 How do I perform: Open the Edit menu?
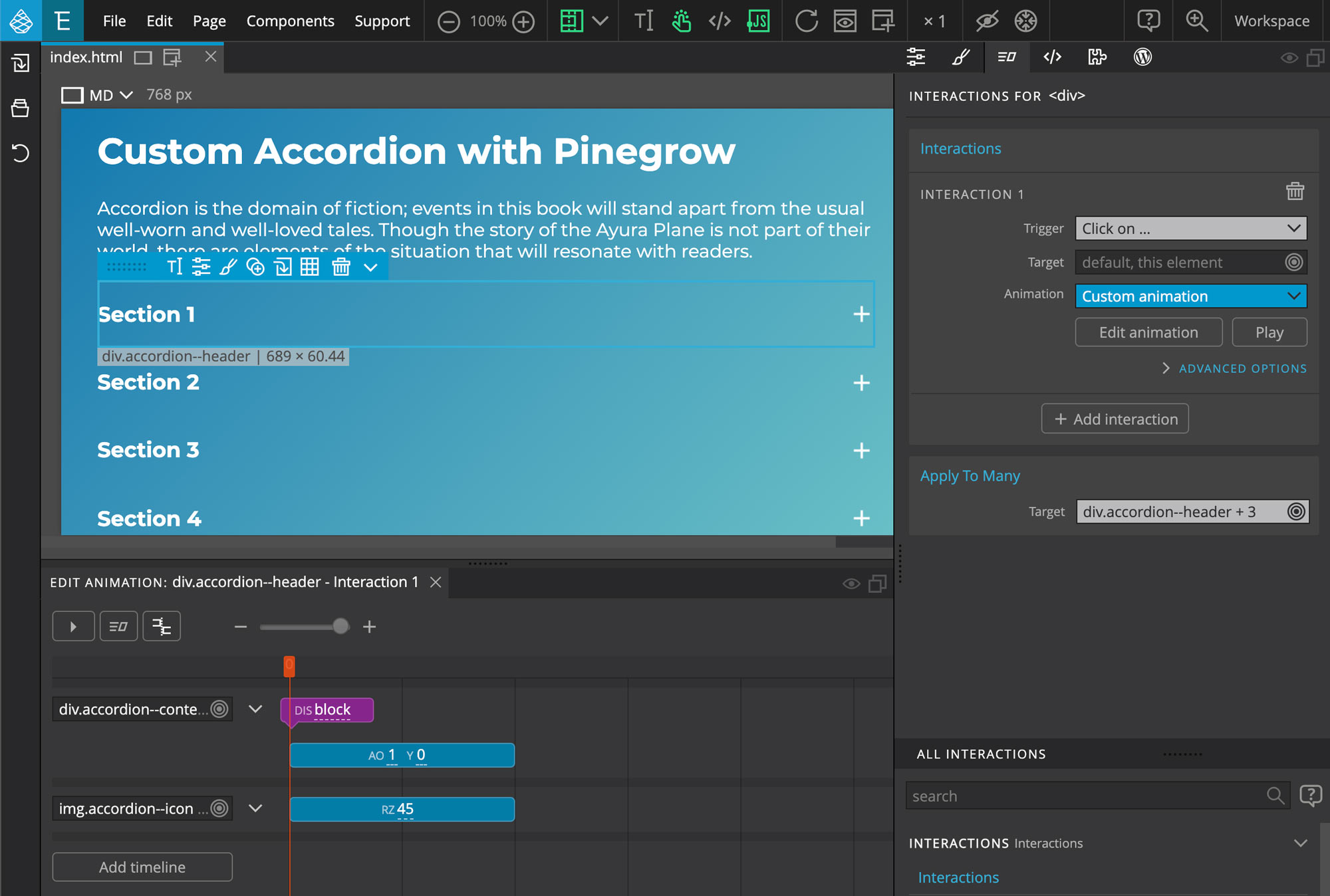[160, 21]
